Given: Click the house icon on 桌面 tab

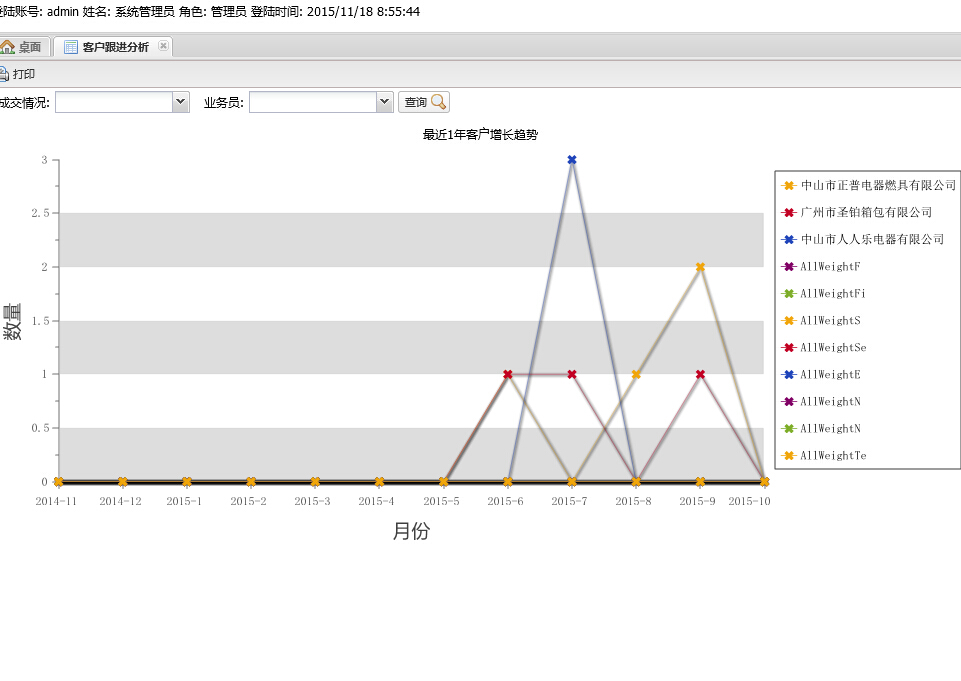Looking at the screenshot, I should click(7, 47).
